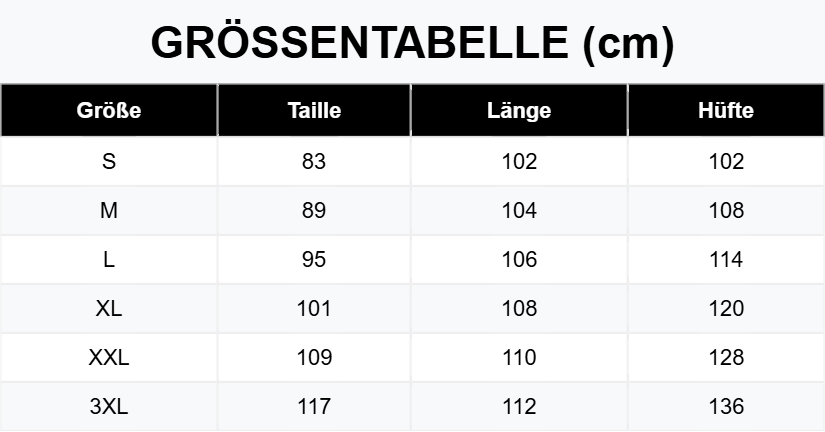Click the 3XL size cell

[x=109, y=406]
